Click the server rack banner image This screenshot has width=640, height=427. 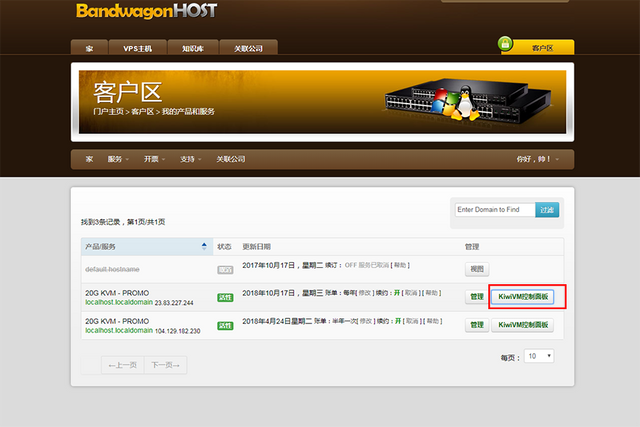pos(467,100)
